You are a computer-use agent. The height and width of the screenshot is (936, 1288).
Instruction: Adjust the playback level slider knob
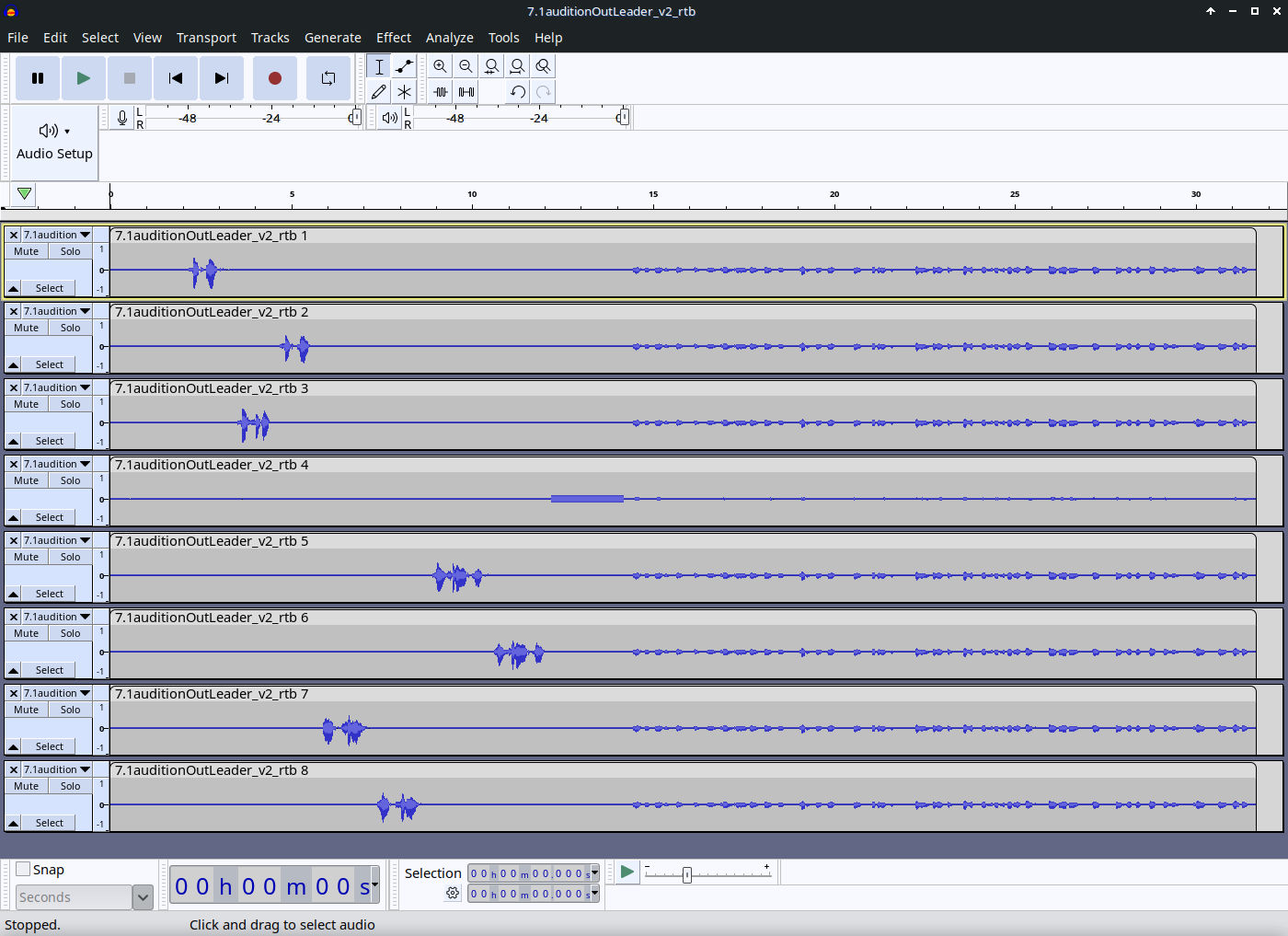click(623, 118)
